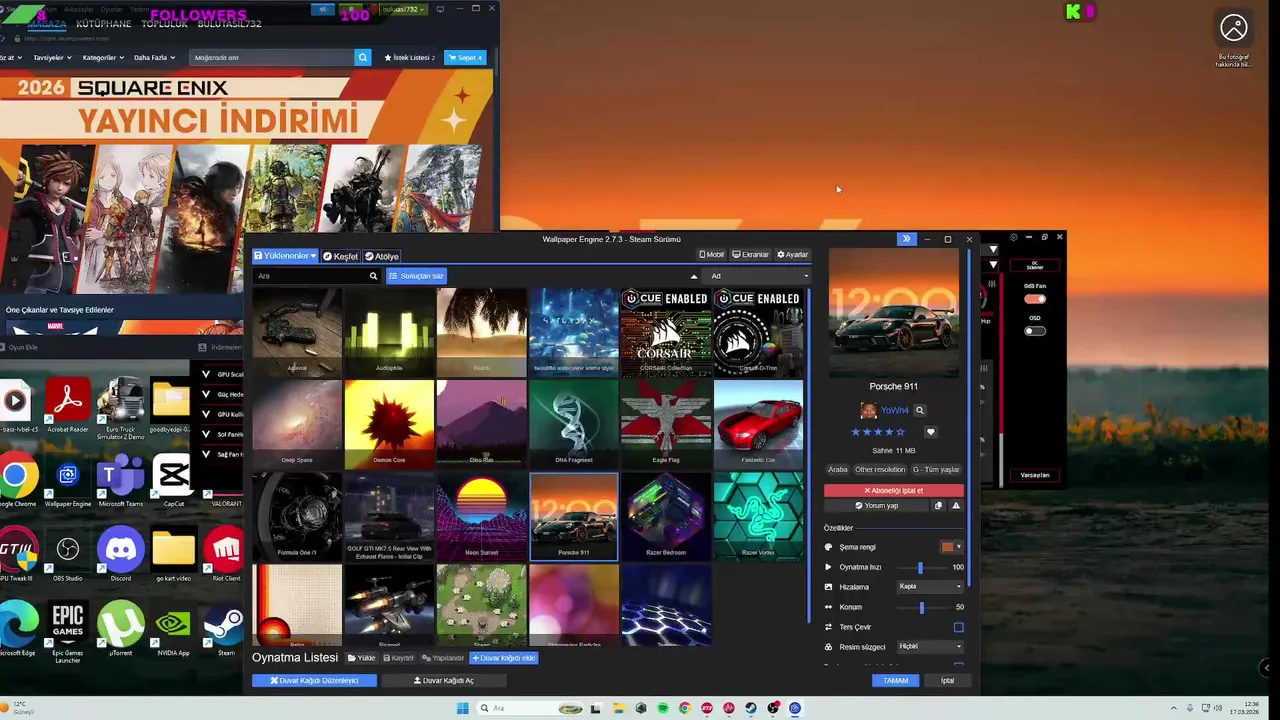Click the Araba tag
This screenshot has width=1280, height=720.
838,469
